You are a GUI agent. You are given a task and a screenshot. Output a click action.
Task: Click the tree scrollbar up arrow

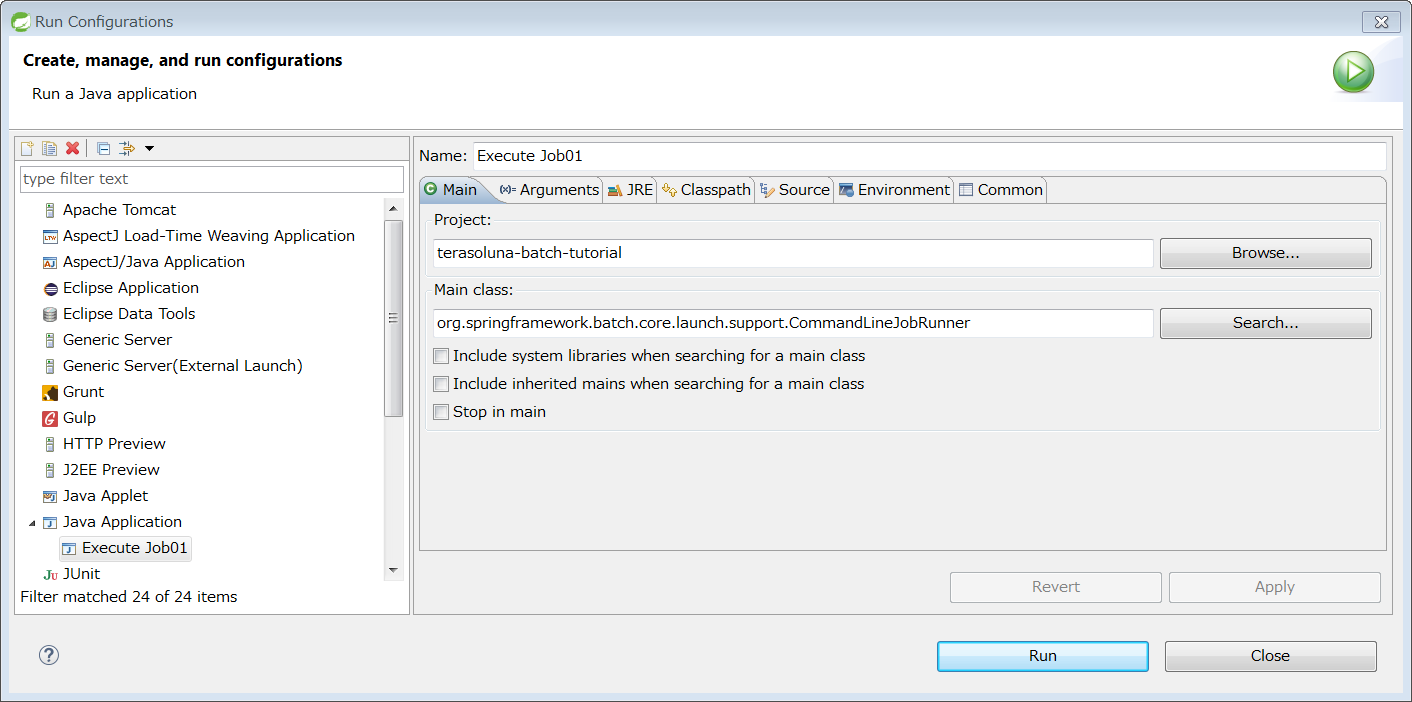click(x=393, y=208)
